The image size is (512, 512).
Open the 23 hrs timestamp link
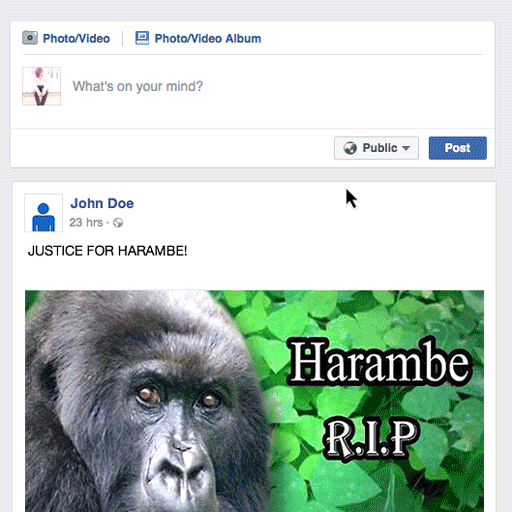click(x=86, y=222)
